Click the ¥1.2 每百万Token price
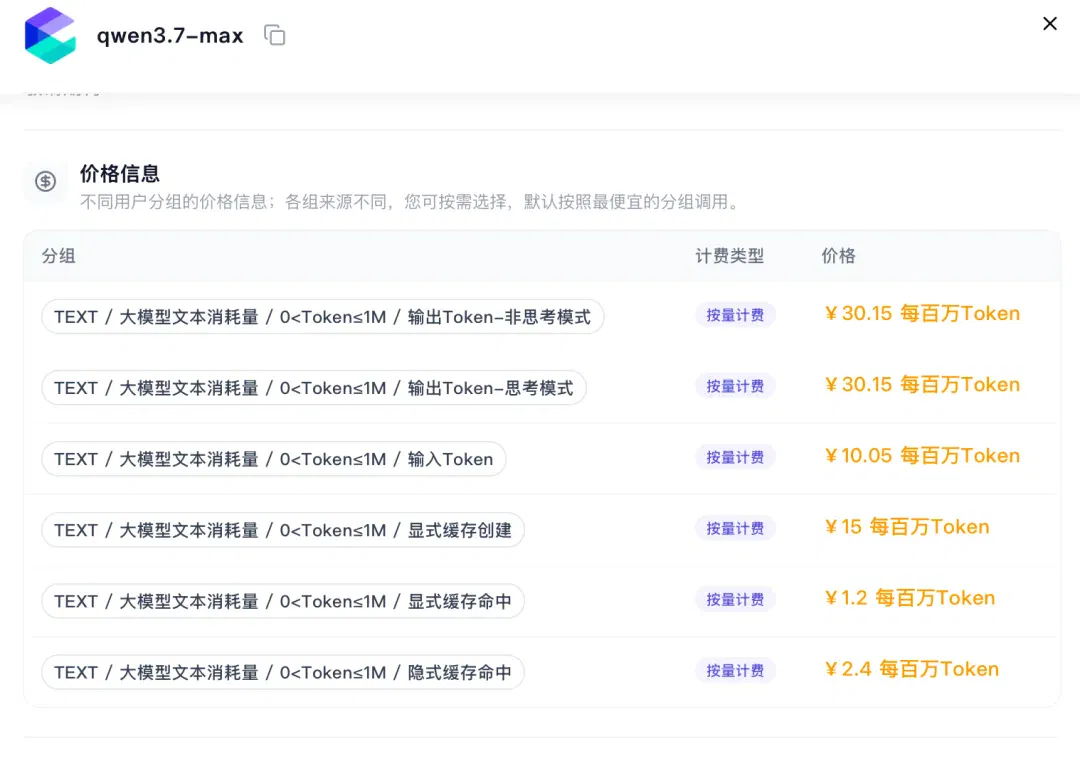 909,598
